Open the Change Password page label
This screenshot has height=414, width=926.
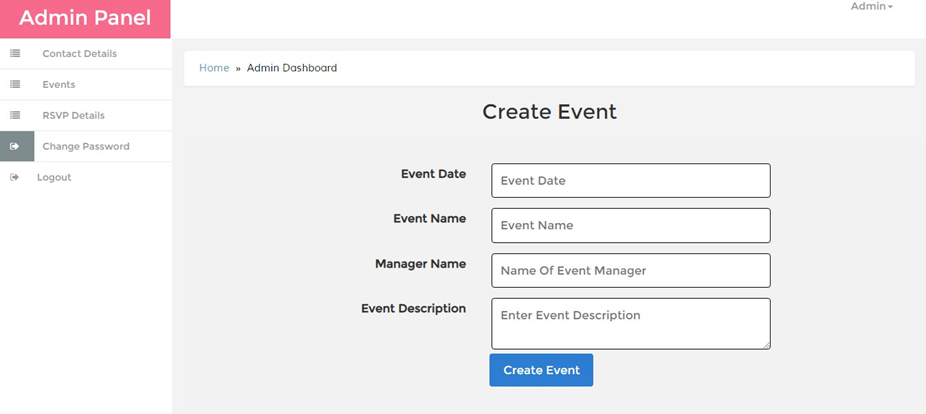85,146
